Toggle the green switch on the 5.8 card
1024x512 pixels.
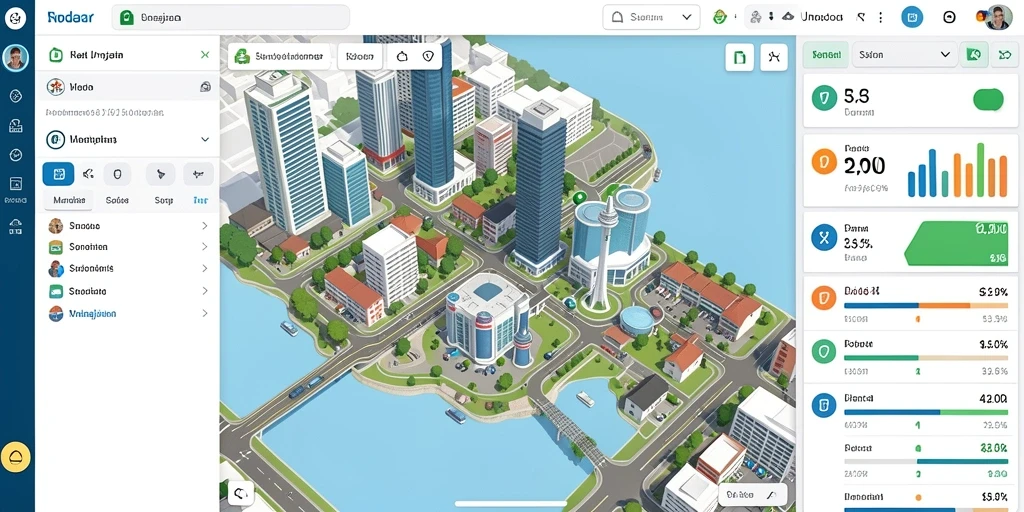988,100
